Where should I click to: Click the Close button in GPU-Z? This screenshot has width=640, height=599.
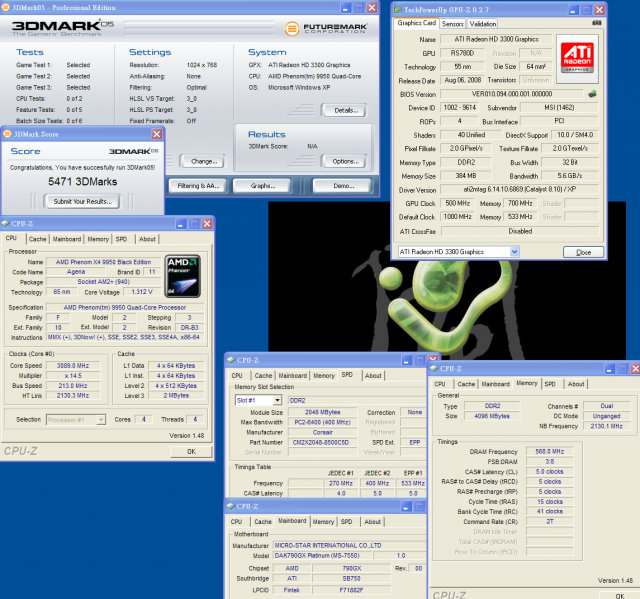583,252
